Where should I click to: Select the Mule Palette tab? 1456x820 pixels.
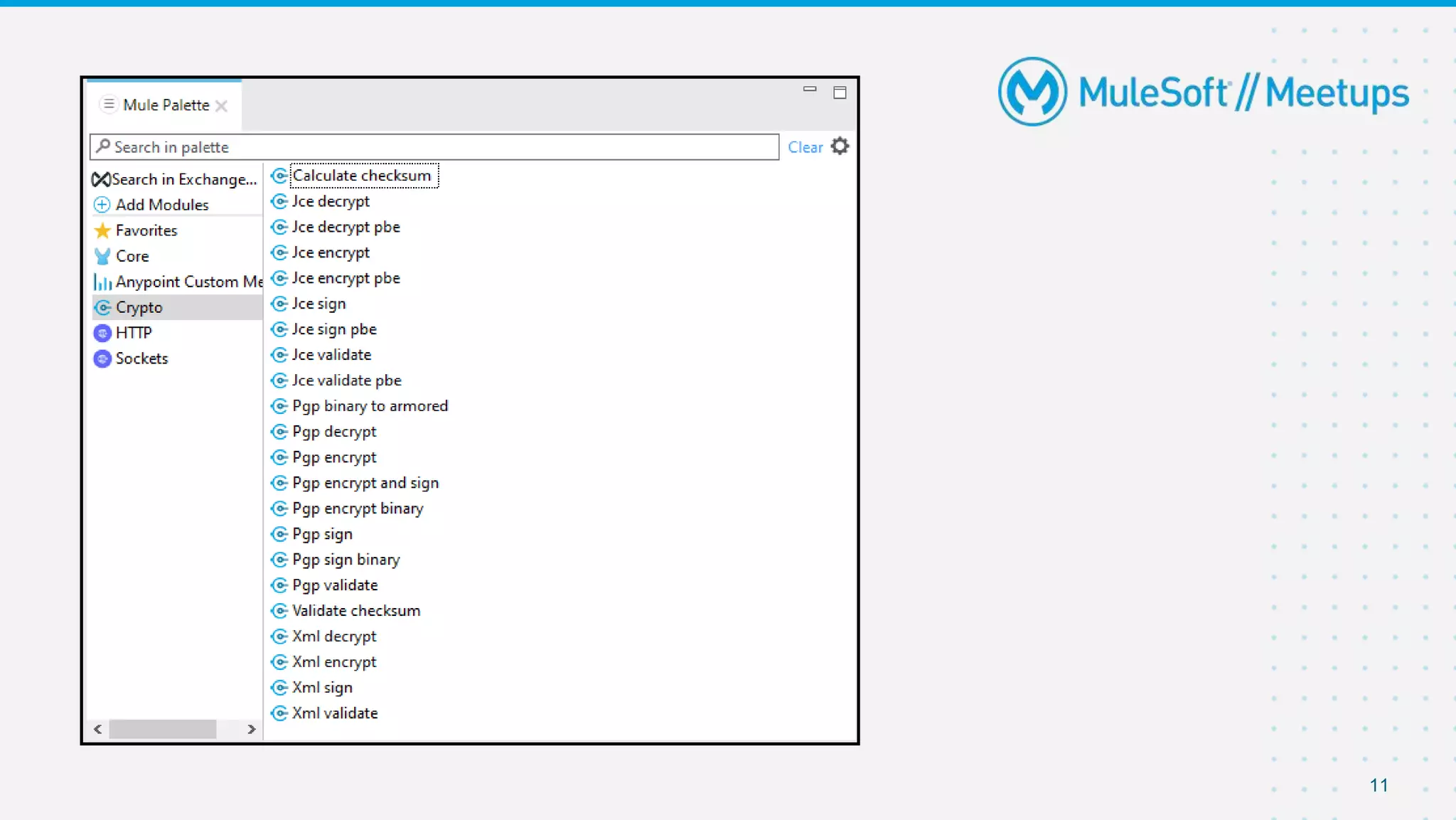click(166, 105)
